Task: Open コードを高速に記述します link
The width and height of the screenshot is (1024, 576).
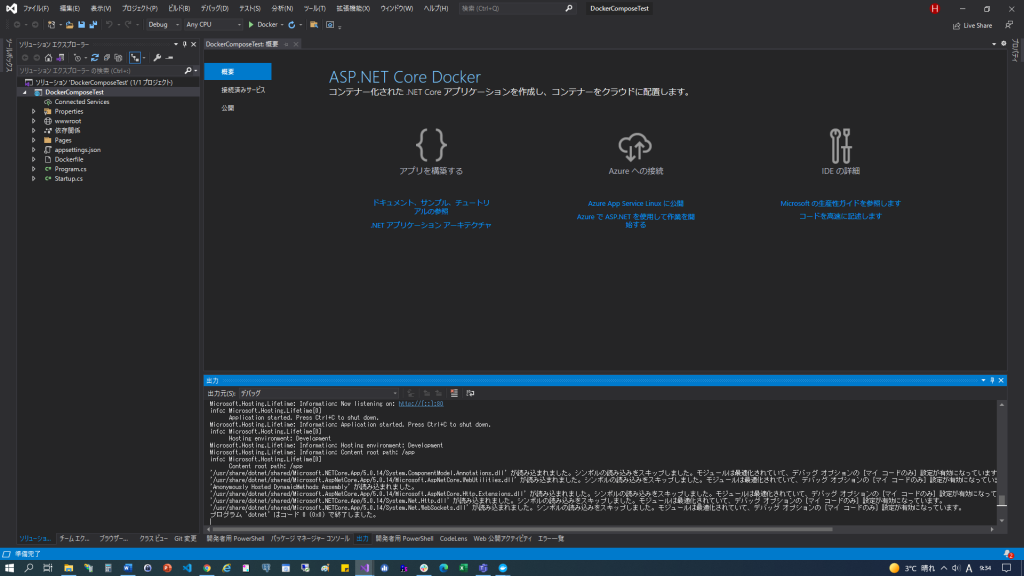Action: pos(840,216)
